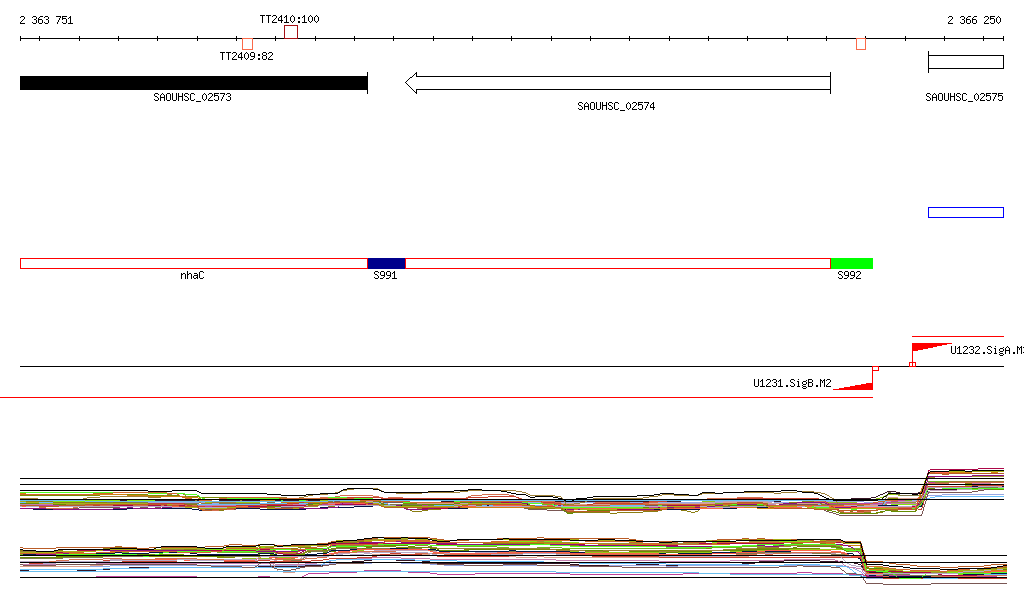The width and height of the screenshot is (1024, 611).
Task: Click the TT2410:100 terminator box
Action: tap(291, 32)
